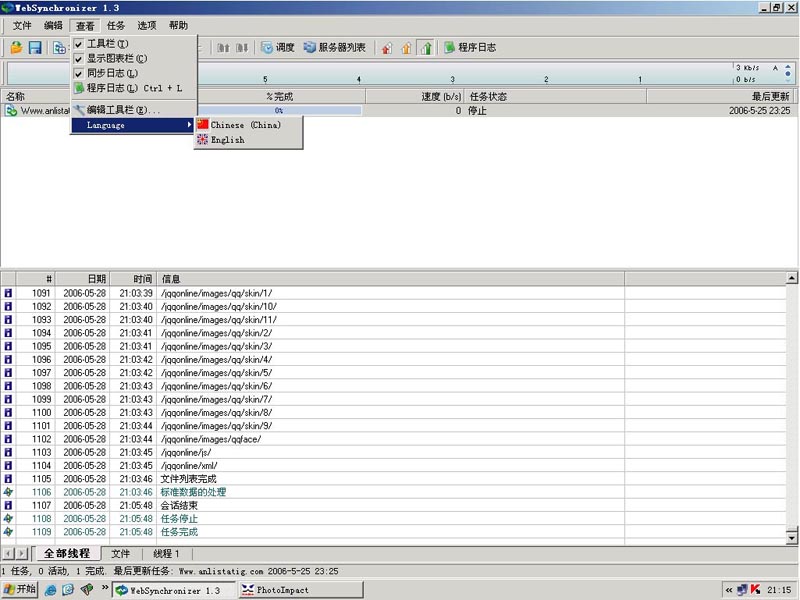Viewport: 800px width, 600px height.
Task: Toggle the 工具栏 checkbox in menu
Action: (x=79, y=44)
